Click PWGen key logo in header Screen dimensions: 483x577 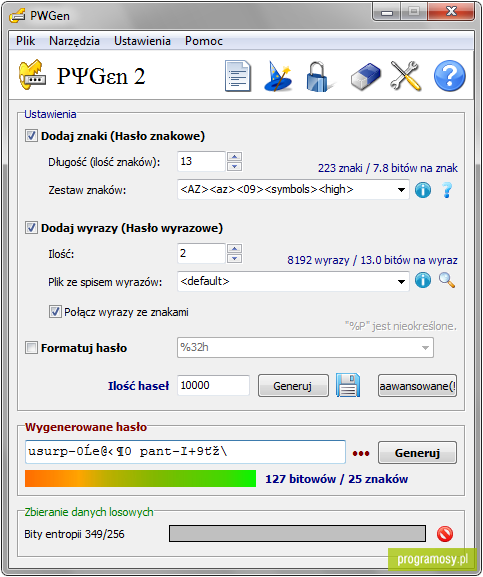32,75
